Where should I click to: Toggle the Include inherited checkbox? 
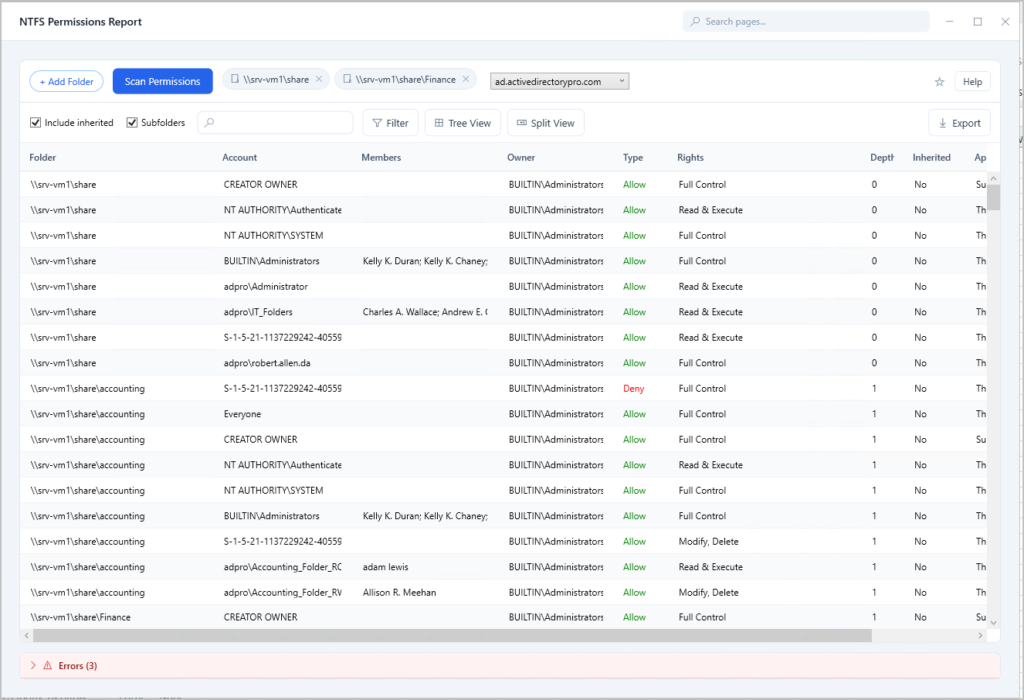[x=35, y=122]
